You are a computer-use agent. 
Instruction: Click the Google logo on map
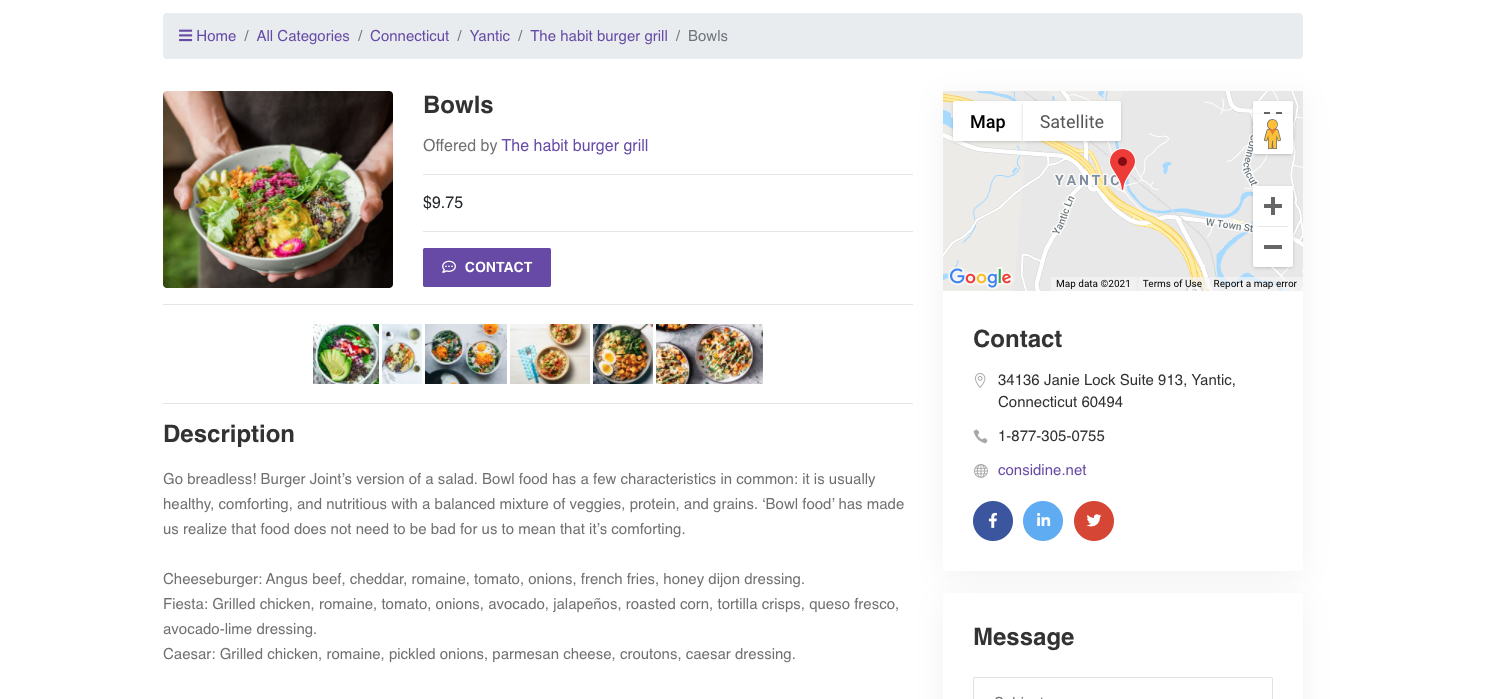click(980, 278)
